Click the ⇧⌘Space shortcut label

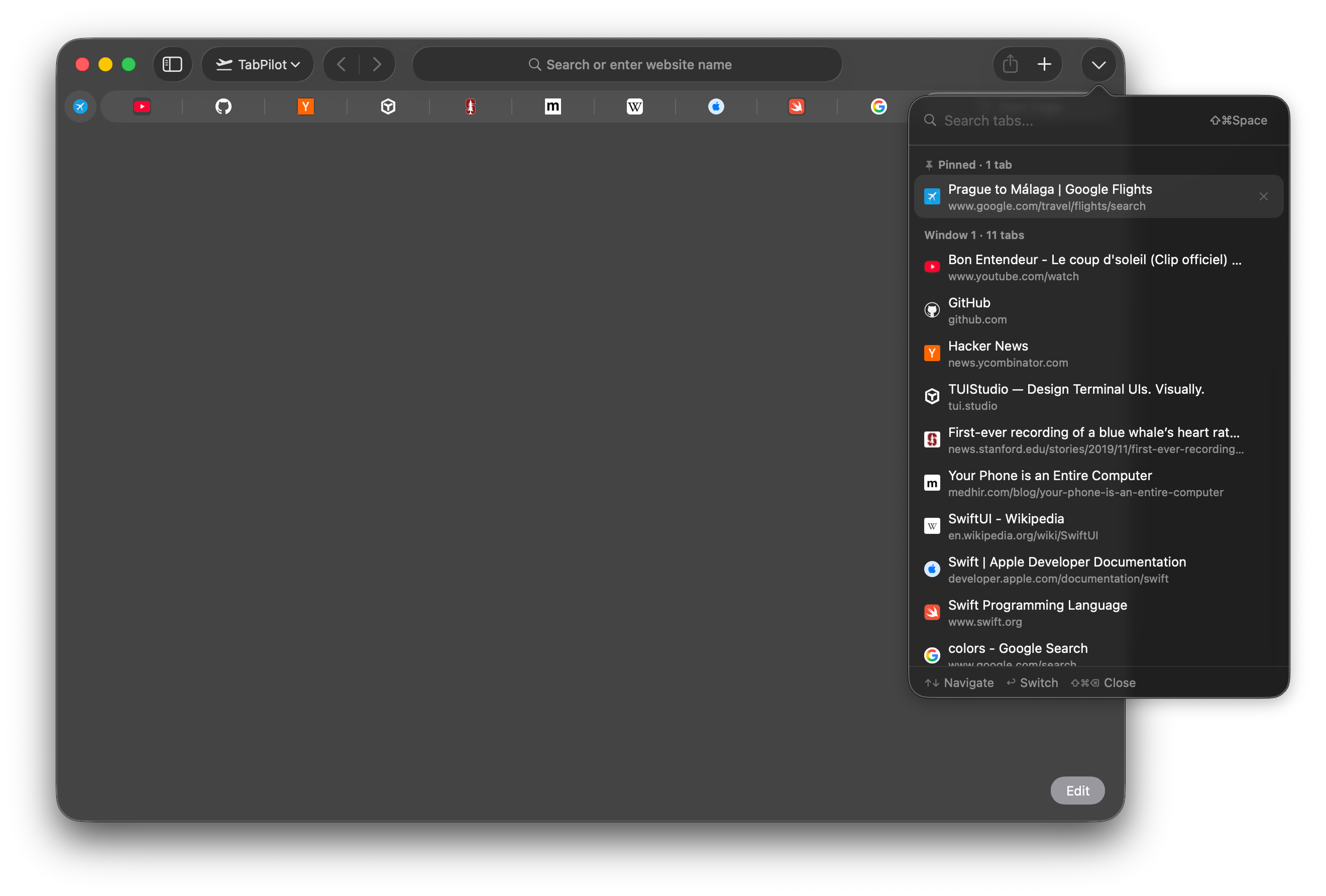tap(1238, 121)
